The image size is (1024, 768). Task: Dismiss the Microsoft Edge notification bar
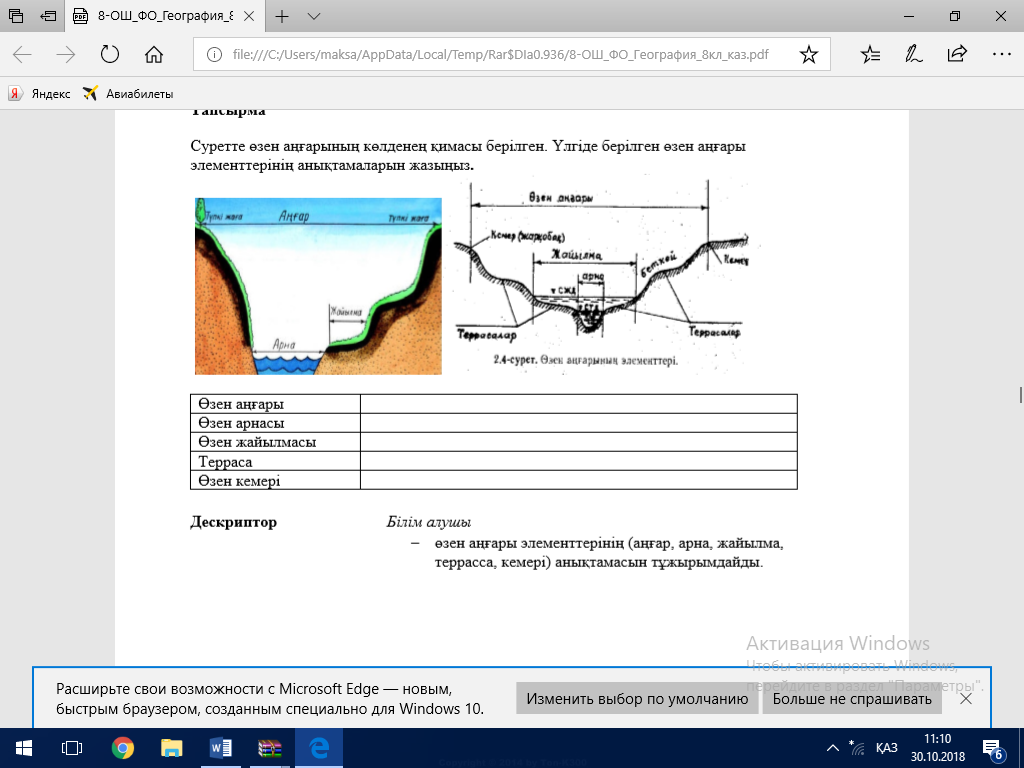(966, 699)
